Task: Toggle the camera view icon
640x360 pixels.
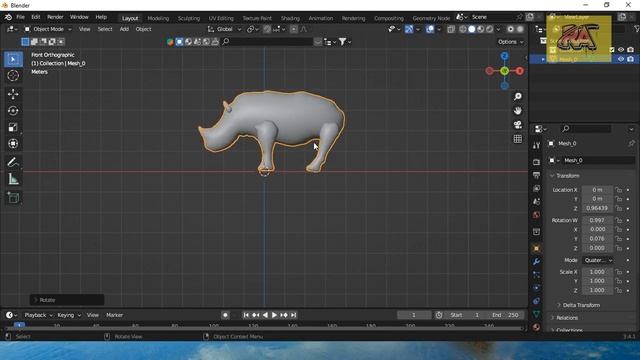Action: pos(518,124)
